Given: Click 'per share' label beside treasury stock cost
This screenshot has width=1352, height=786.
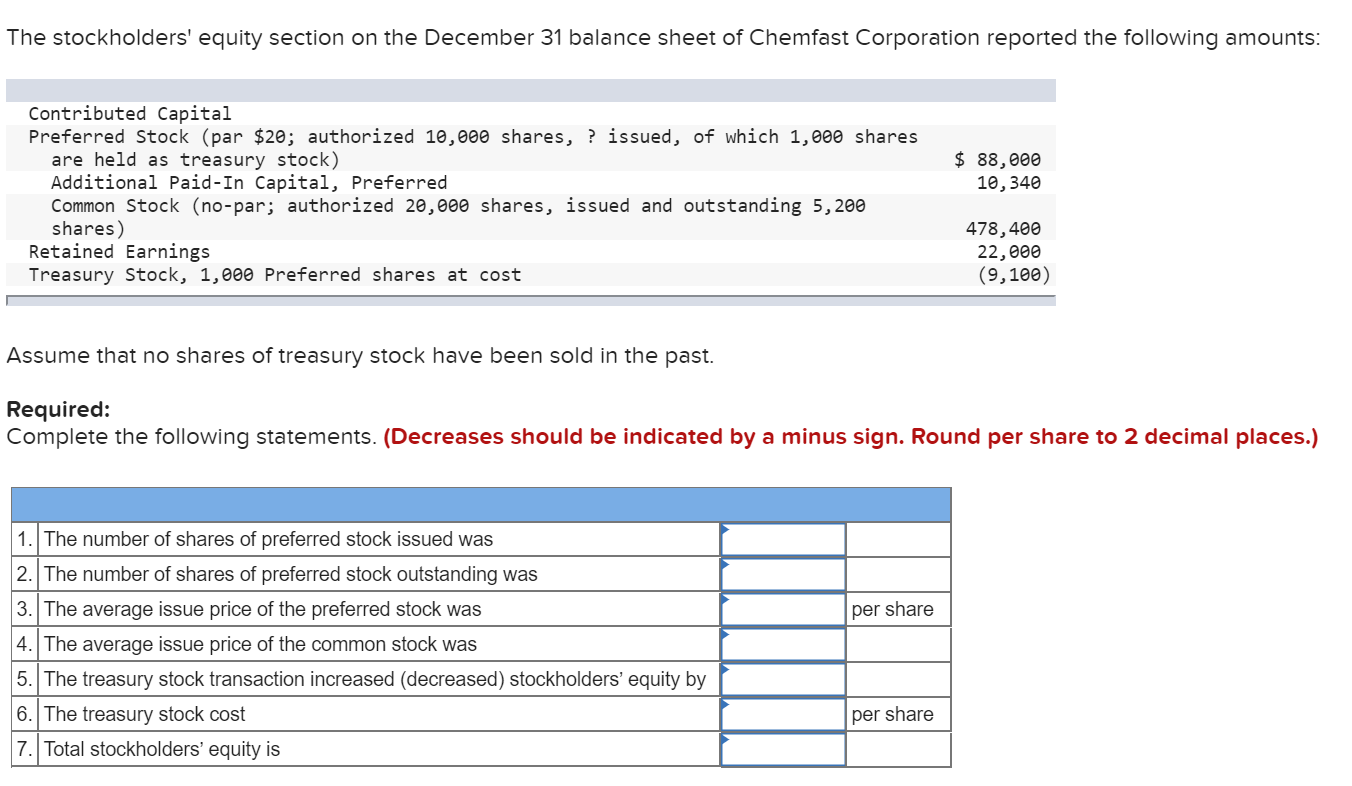Looking at the screenshot, I should pyautogui.click(x=892, y=714).
